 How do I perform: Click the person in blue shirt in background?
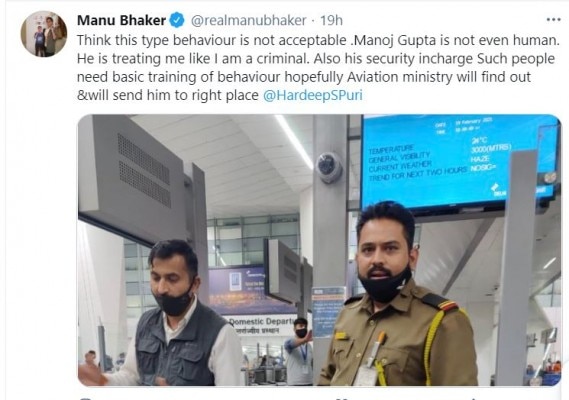[299, 351]
